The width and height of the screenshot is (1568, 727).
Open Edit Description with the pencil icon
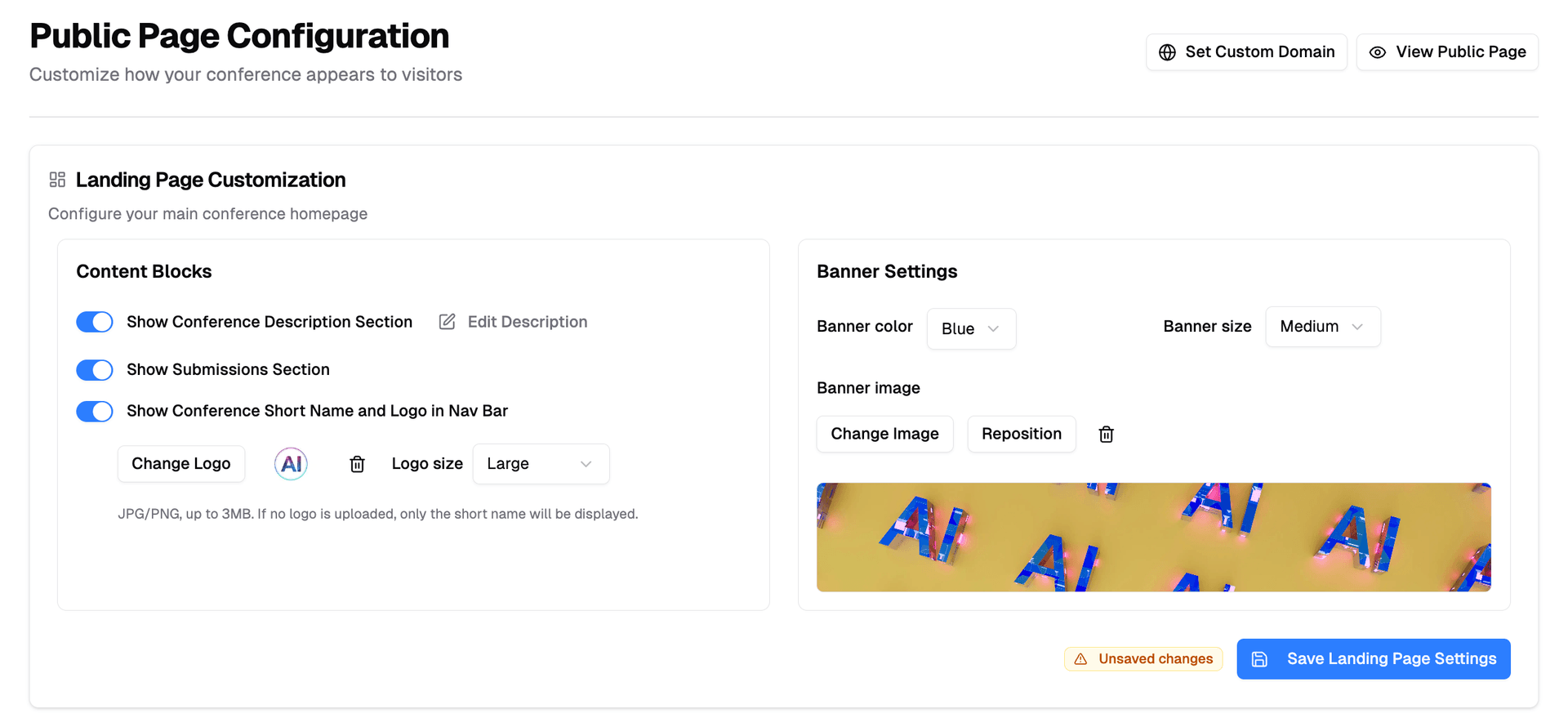446,321
